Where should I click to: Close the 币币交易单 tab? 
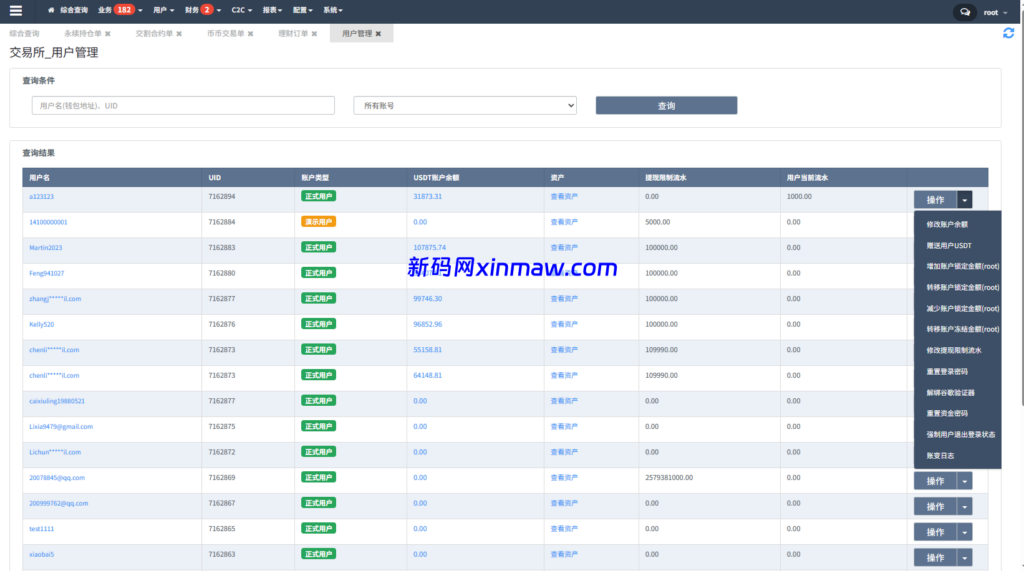pos(250,34)
